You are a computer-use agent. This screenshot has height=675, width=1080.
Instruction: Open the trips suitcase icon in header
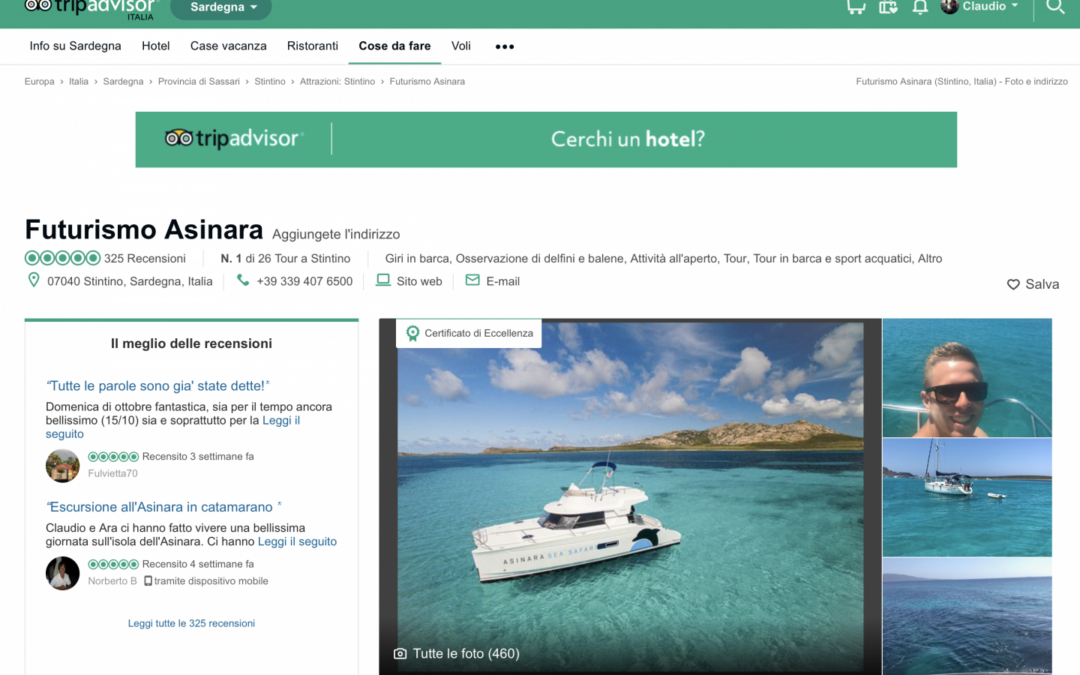[888, 7]
